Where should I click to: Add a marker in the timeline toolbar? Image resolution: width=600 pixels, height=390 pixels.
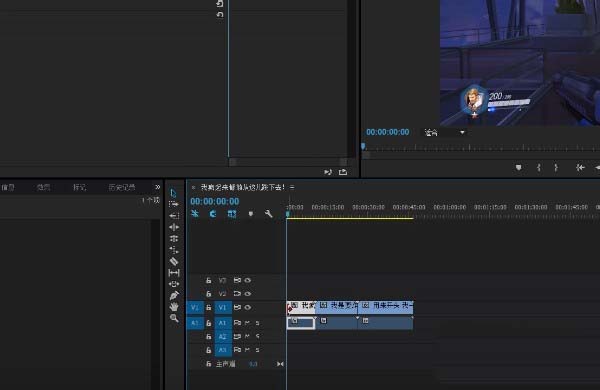click(251, 214)
